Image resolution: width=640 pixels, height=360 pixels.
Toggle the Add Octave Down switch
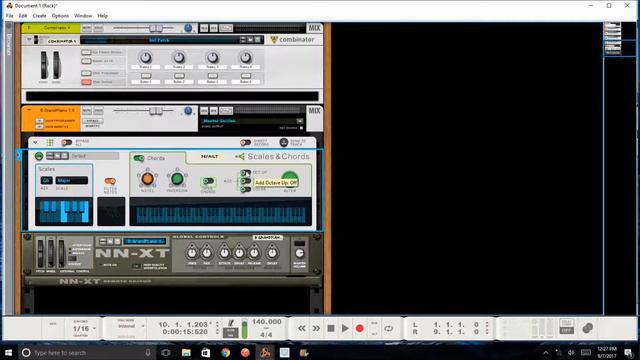(246, 181)
